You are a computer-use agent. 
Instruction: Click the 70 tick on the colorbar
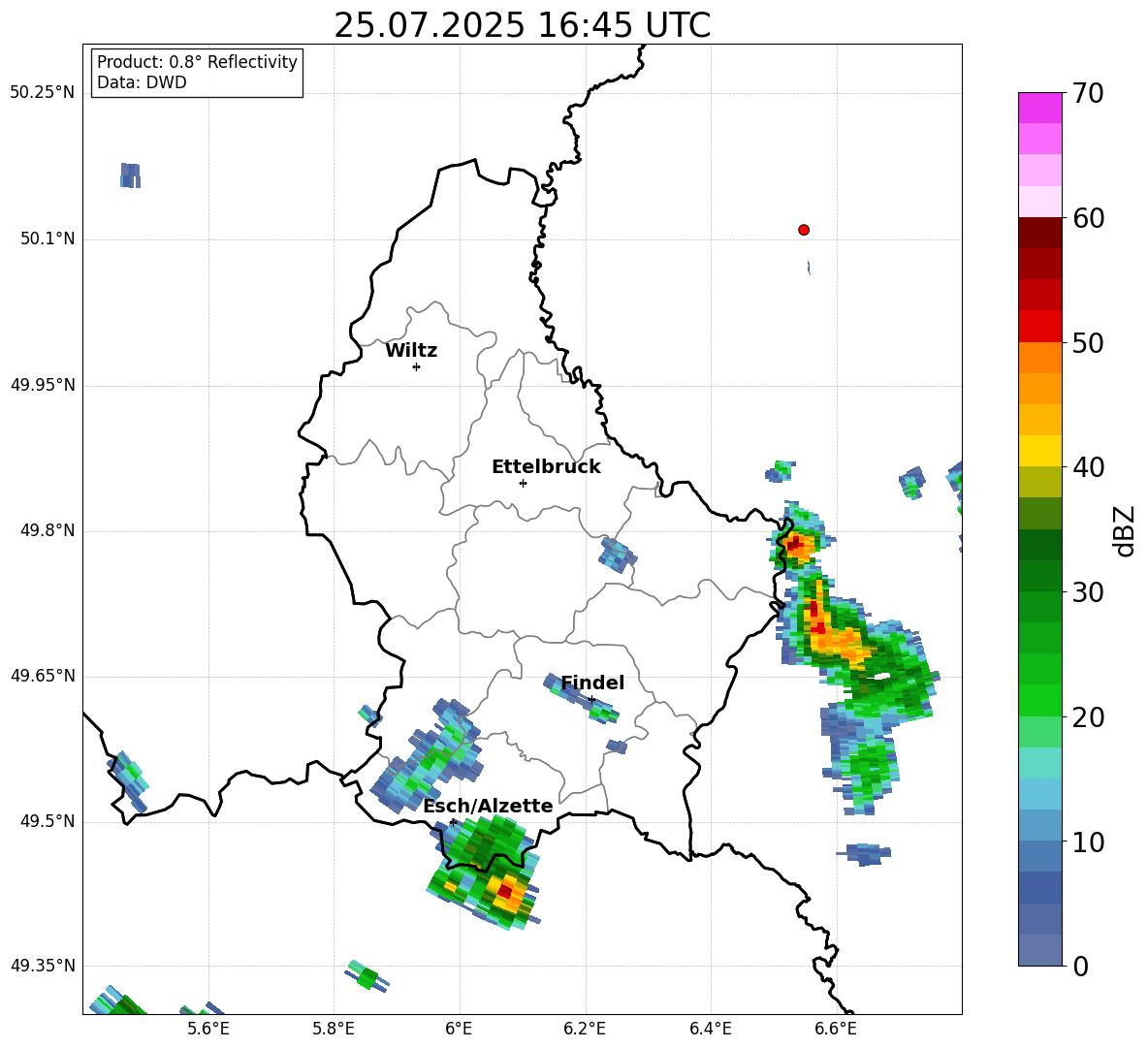click(1088, 93)
